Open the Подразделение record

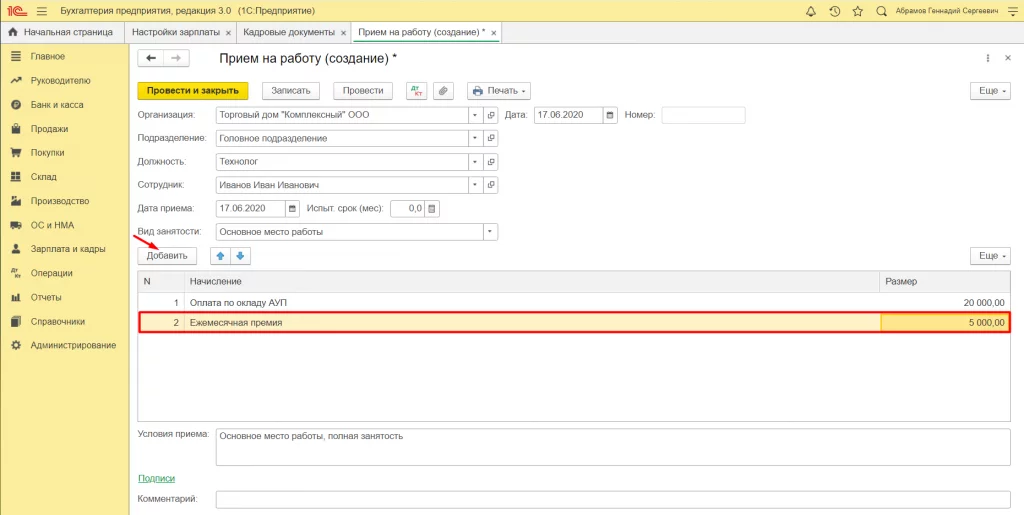point(490,138)
